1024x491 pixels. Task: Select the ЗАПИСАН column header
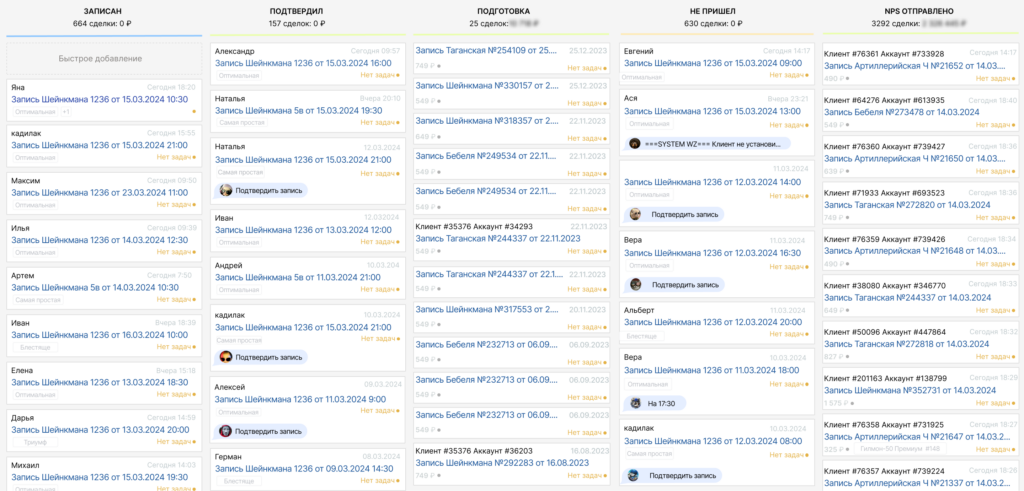pyautogui.click(x=103, y=11)
